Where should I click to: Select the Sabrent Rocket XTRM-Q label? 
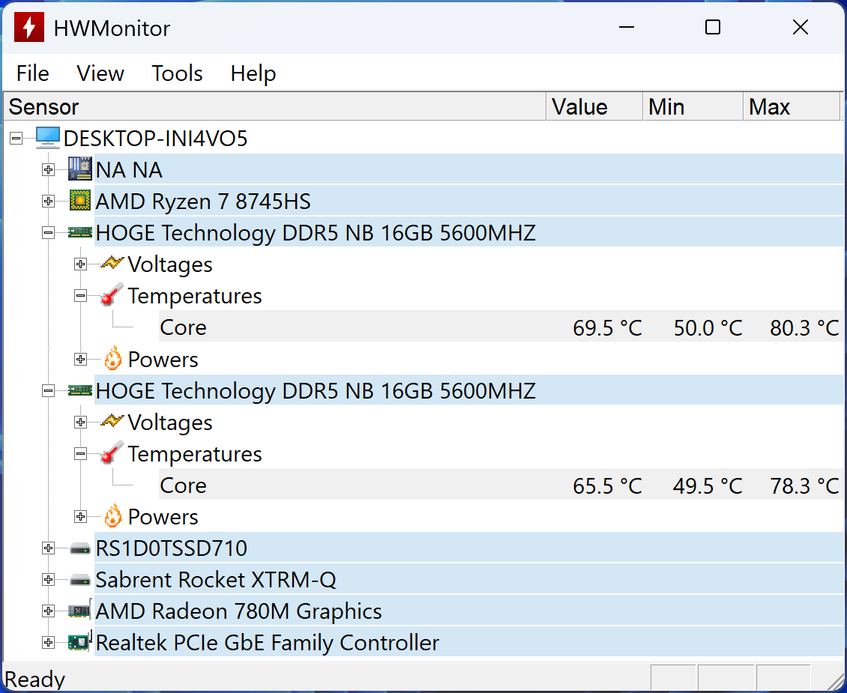216,580
